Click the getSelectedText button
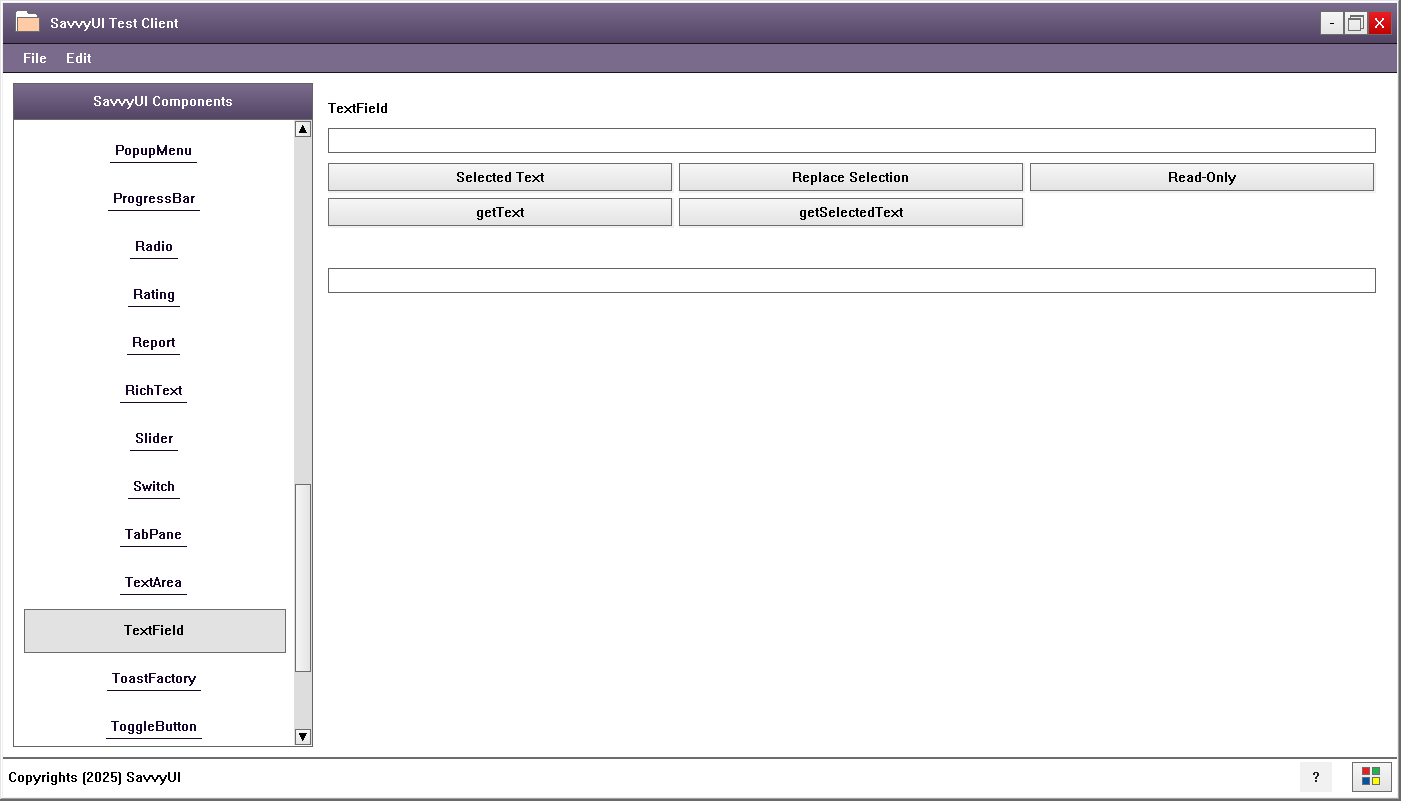The image size is (1401, 801). click(851, 212)
